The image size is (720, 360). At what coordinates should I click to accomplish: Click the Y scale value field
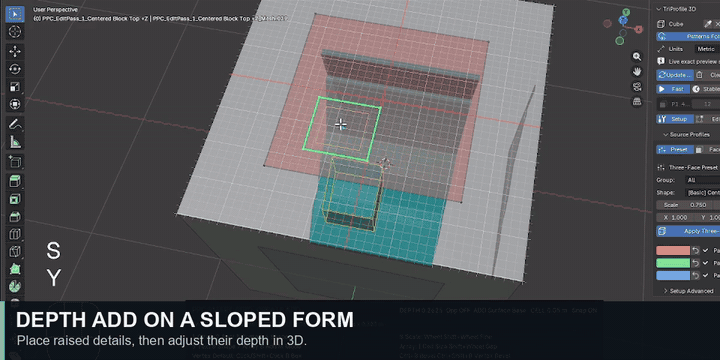pos(708,217)
